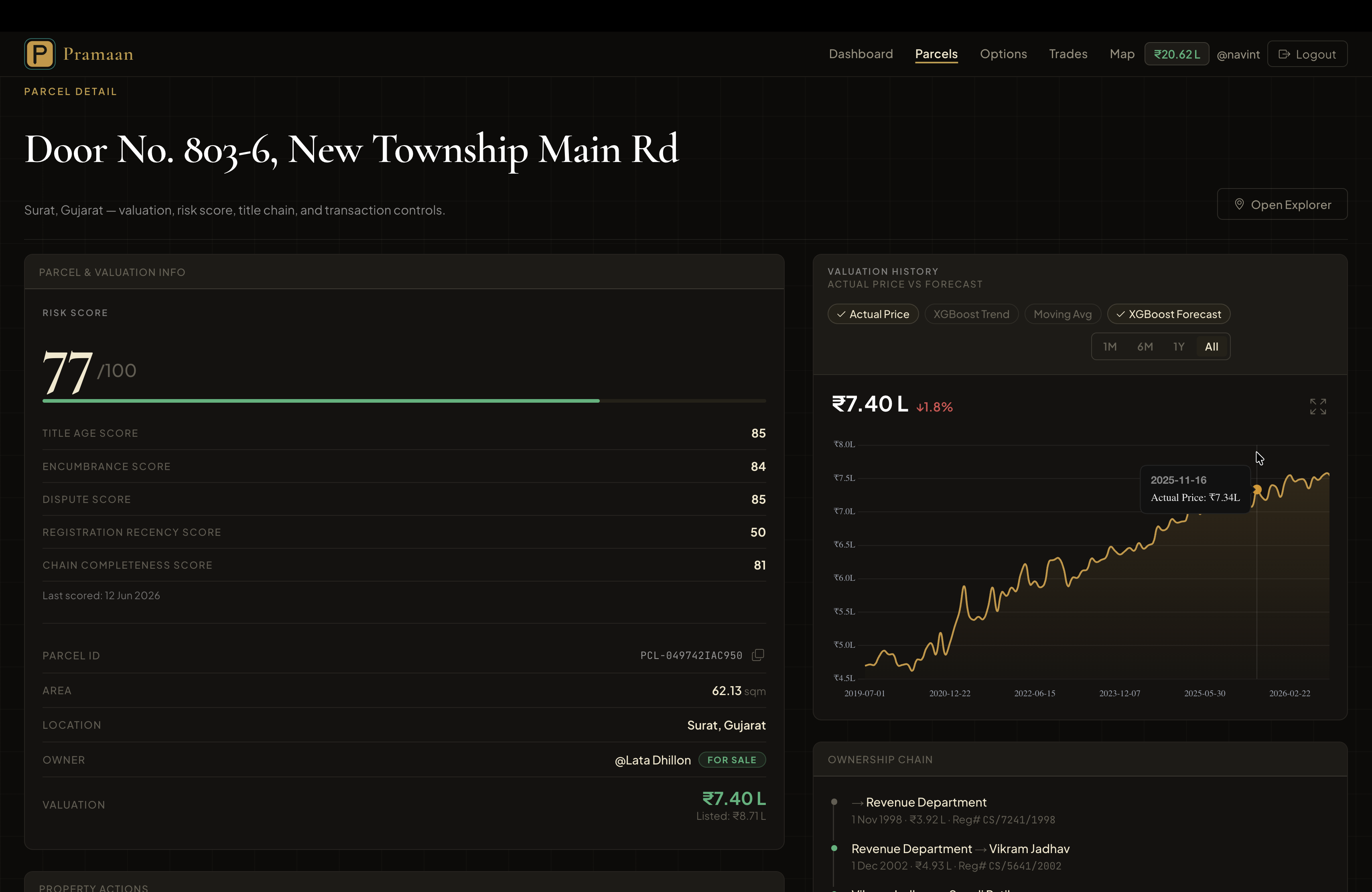1372x892 pixels.
Task: Click the ₹20.62 L balance badge
Action: [x=1177, y=54]
